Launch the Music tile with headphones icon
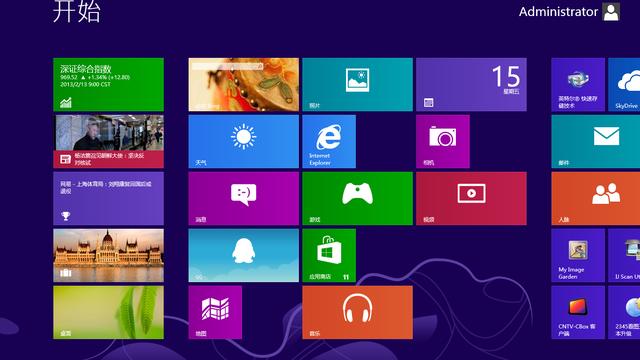This screenshot has width=640, height=360. click(358, 312)
